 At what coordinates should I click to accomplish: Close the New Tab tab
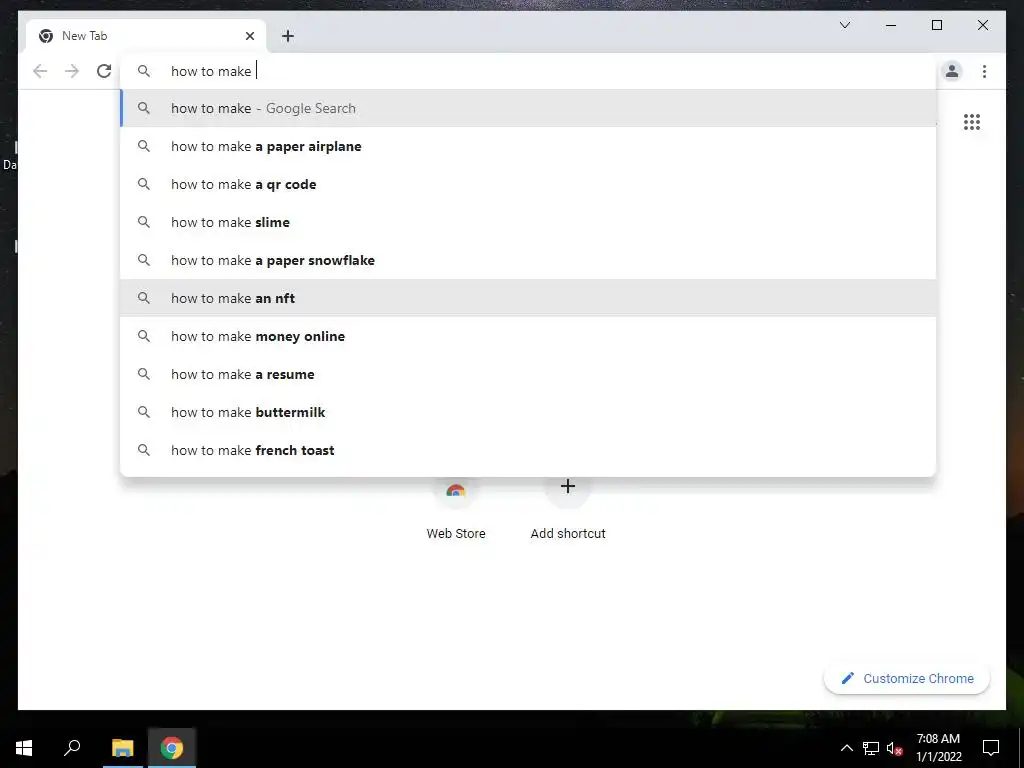249,36
